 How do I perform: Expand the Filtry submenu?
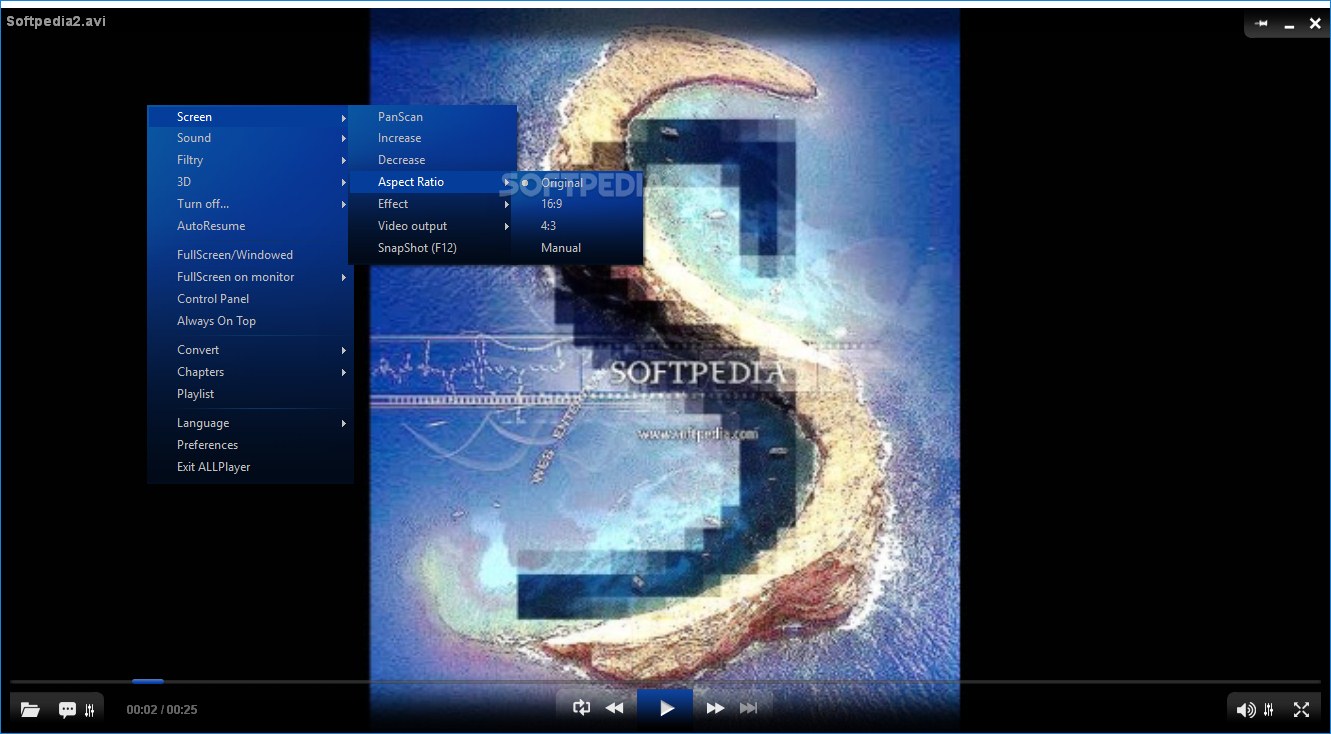(250, 160)
